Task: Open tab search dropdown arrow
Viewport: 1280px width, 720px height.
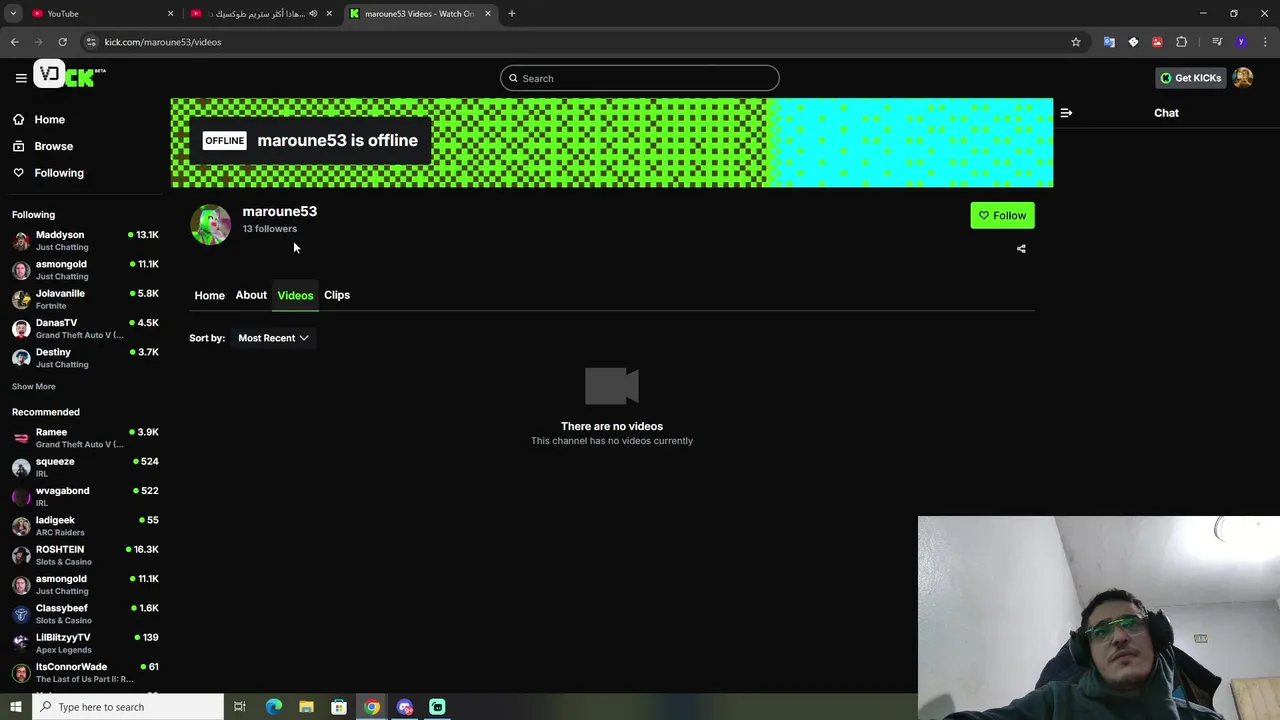Action: coord(13,14)
